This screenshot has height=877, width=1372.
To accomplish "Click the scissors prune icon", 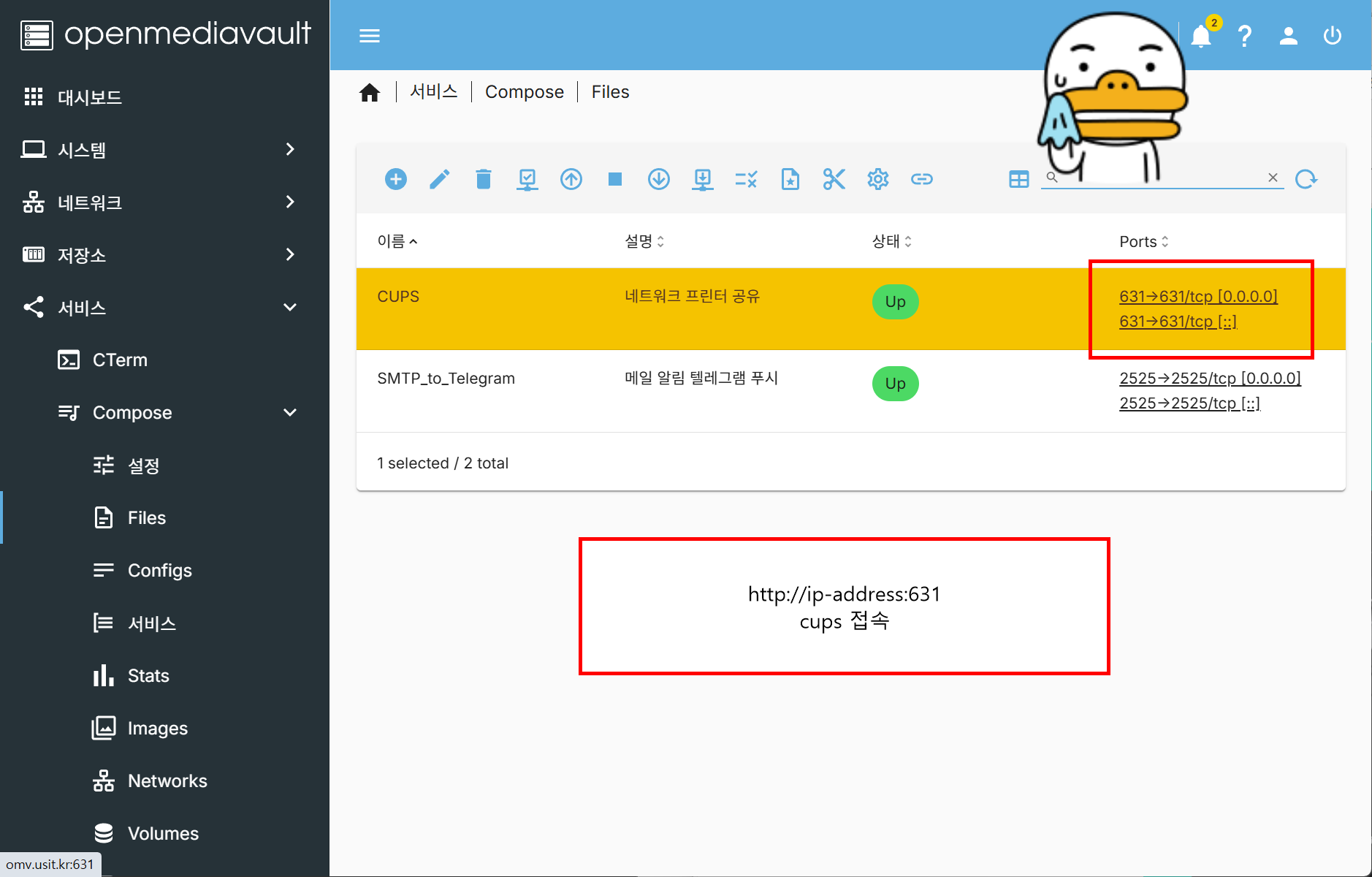I will pyautogui.click(x=834, y=179).
